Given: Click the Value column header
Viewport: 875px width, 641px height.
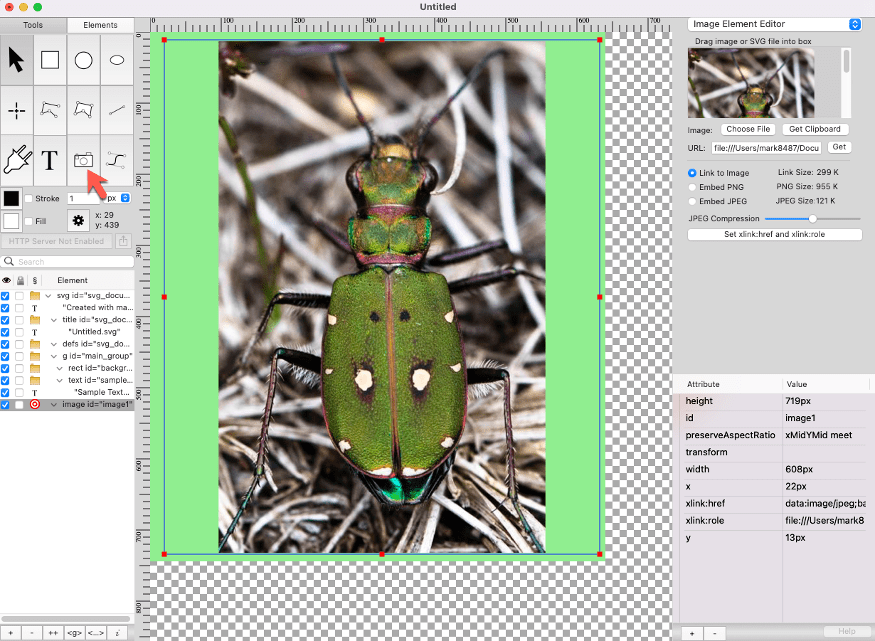Looking at the screenshot, I should tap(797, 384).
